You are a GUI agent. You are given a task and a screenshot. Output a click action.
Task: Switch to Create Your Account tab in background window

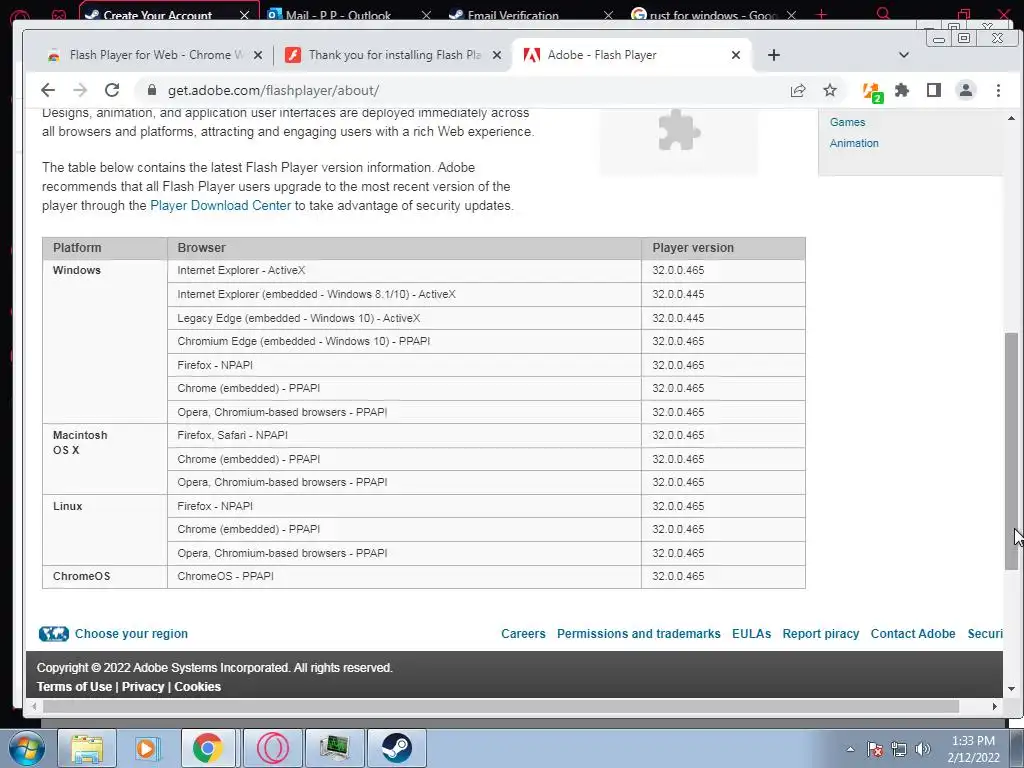157,14
